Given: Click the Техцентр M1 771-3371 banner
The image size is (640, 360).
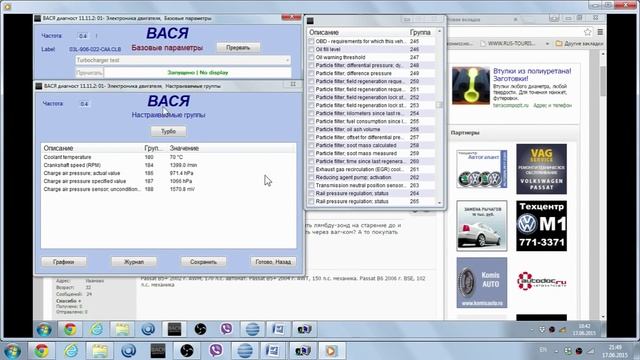Looking at the screenshot, I should pos(541,226).
